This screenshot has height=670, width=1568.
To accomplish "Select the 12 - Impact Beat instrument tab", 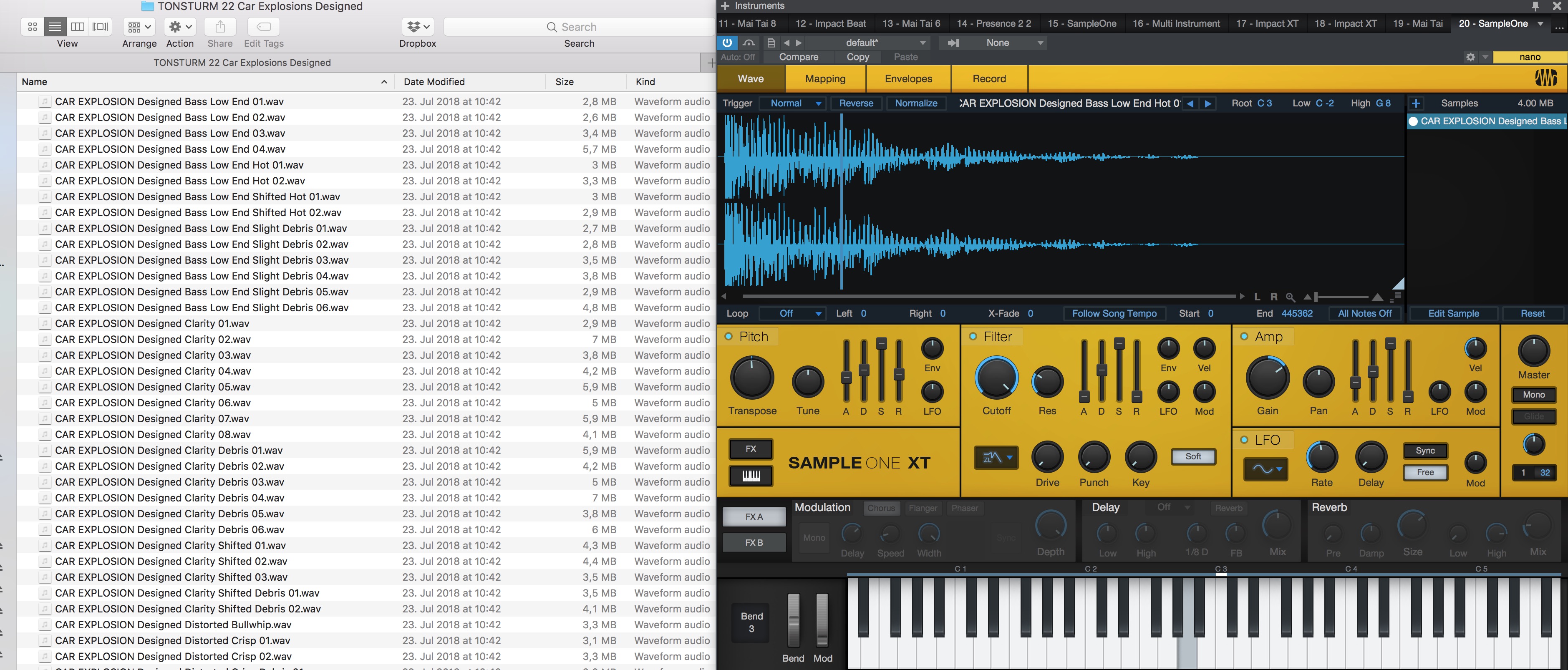I will [x=830, y=24].
